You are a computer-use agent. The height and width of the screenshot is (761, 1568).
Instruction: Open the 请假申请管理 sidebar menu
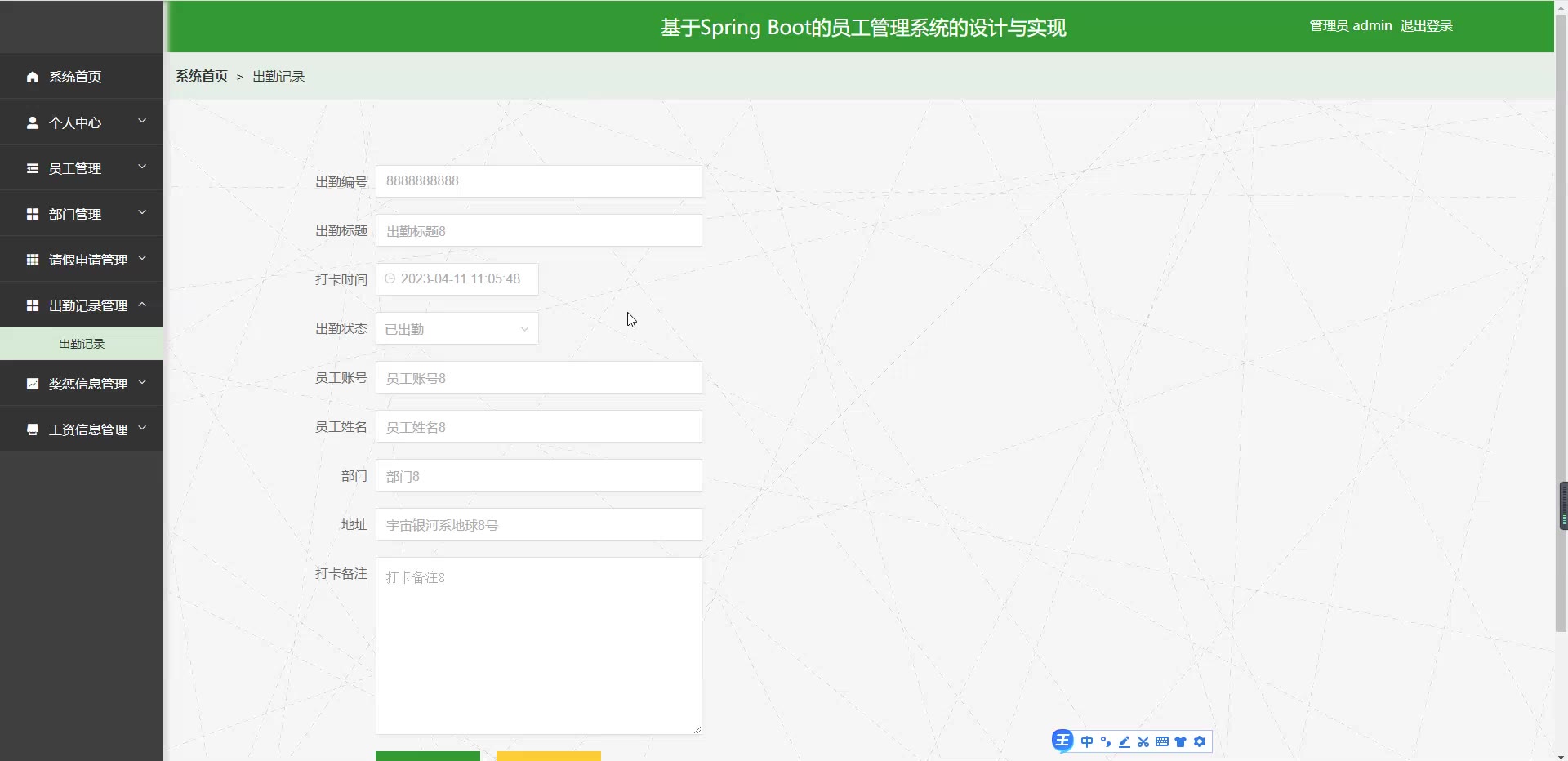pos(82,259)
